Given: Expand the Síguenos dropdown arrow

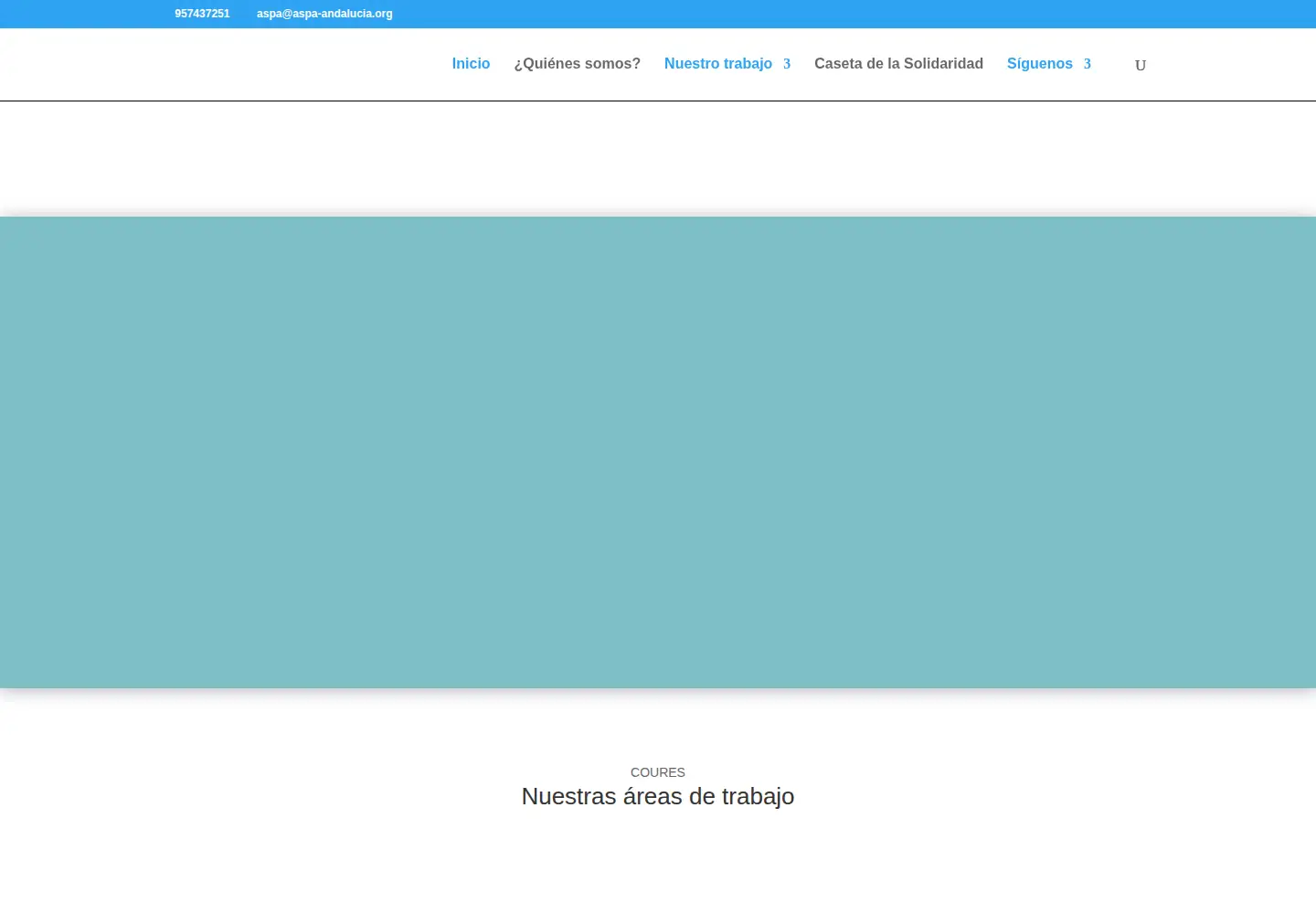Looking at the screenshot, I should (1088, 64).
